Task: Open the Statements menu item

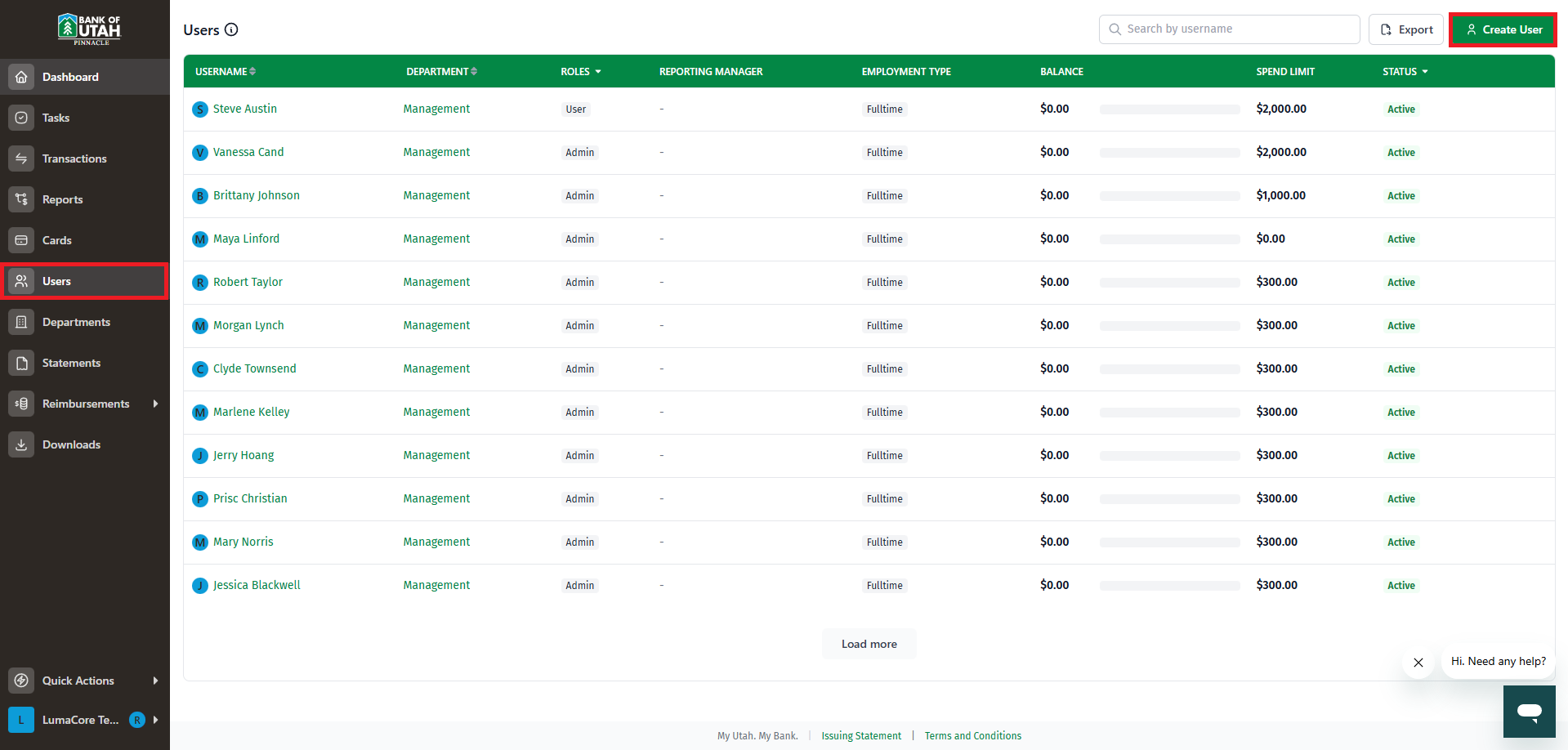Action: tap(85, 363)
